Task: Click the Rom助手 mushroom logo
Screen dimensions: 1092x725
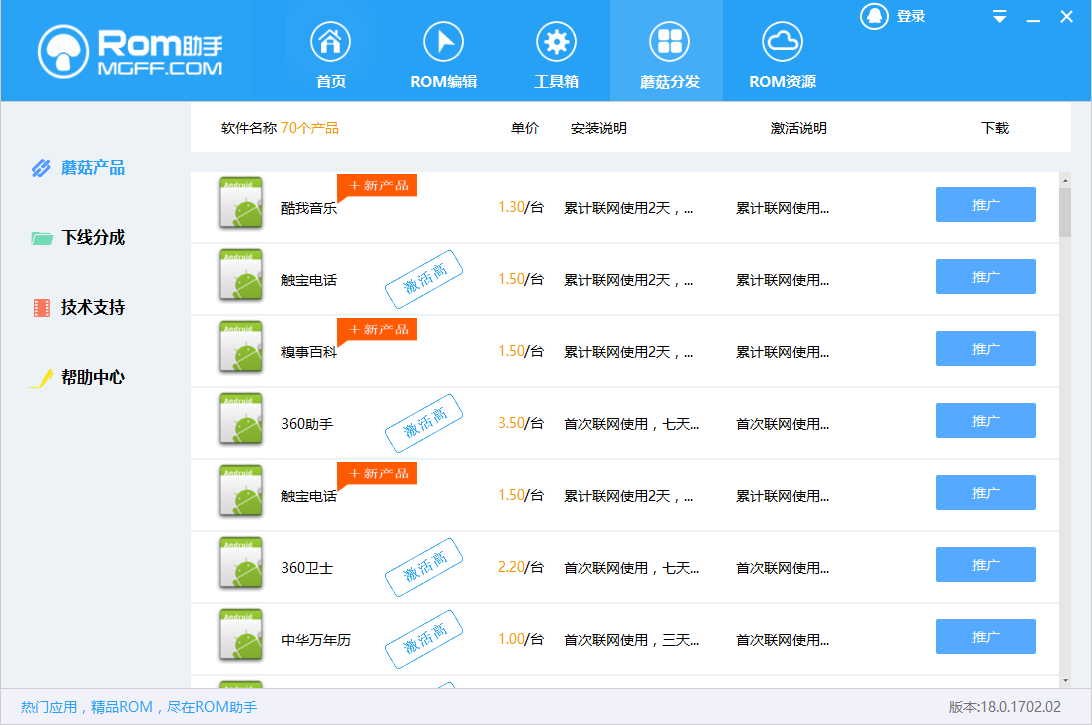Action: (x=65, y=50)
